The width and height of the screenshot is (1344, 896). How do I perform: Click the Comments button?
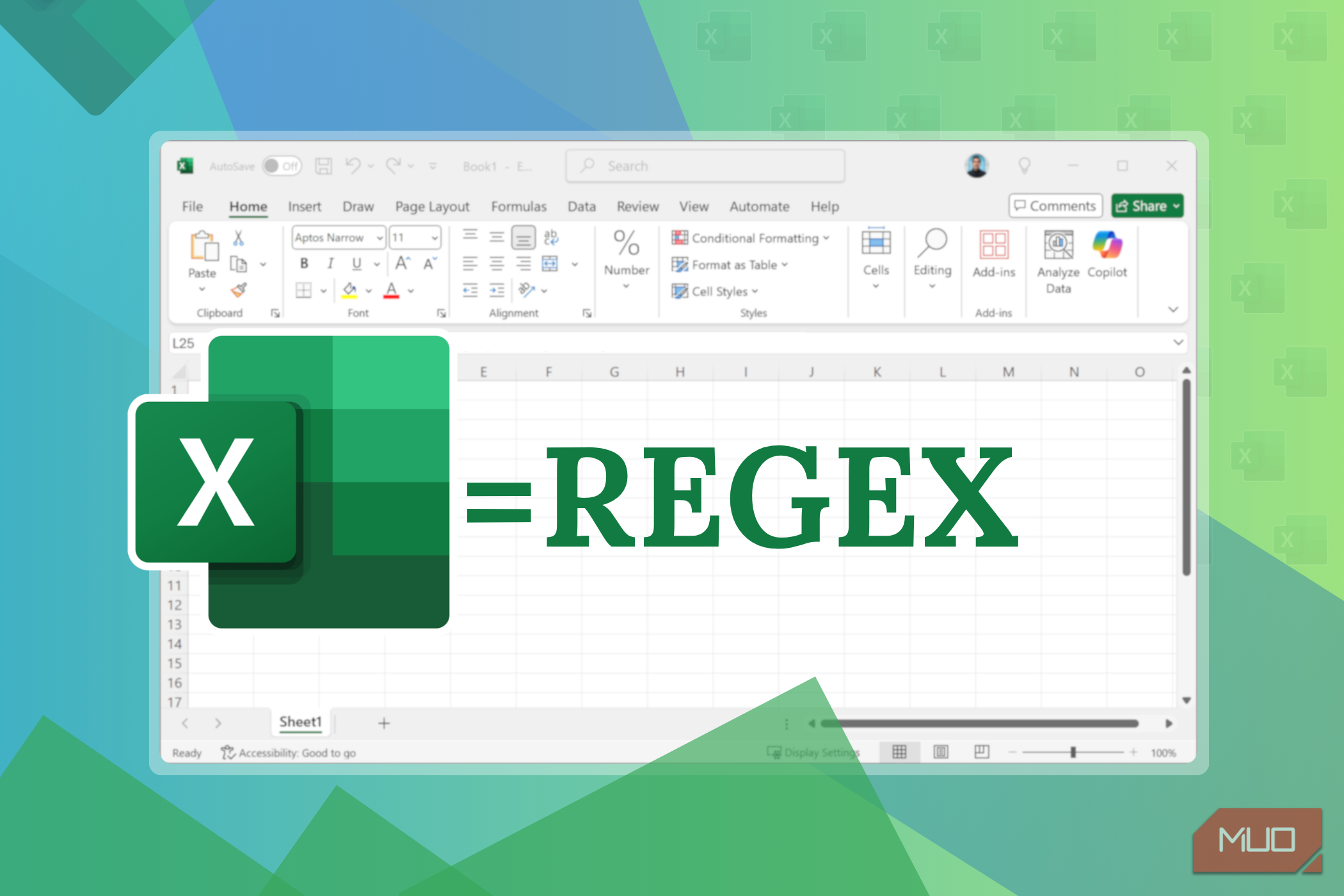(1056, 206)
